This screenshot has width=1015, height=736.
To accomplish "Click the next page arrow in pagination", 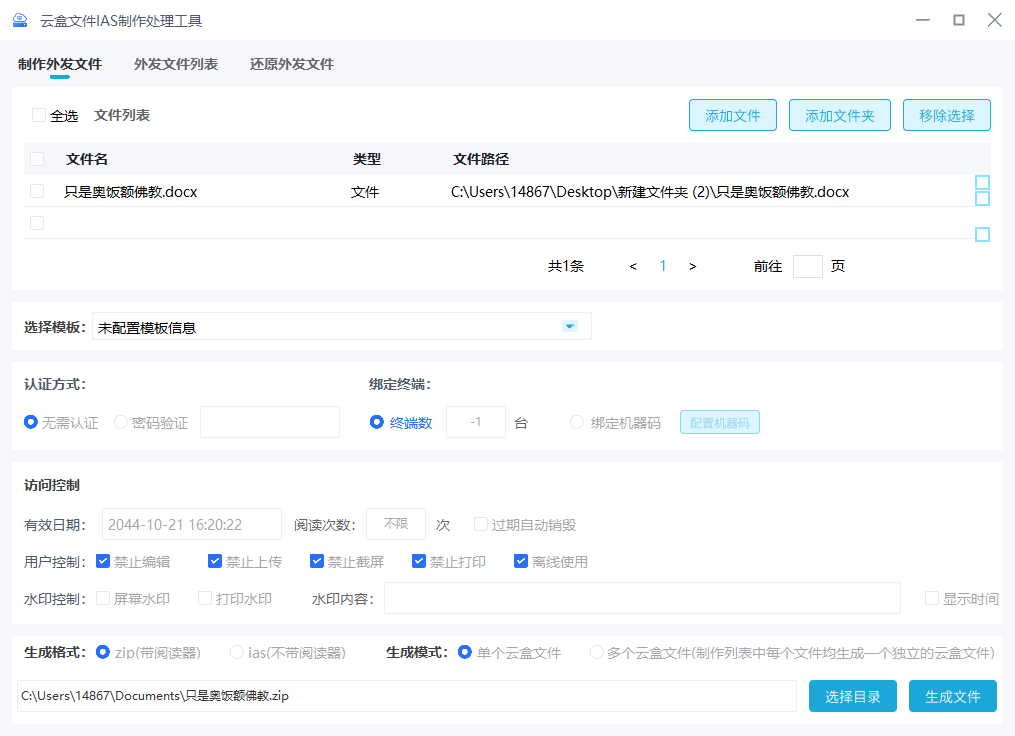I will tap(692, 266).
